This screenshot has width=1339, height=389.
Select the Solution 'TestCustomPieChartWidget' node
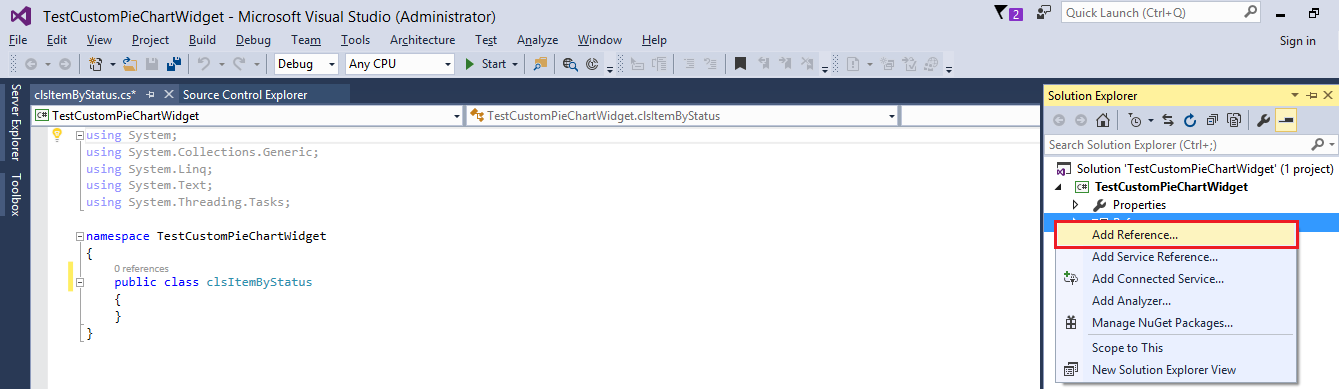[x=1195, y=169]
